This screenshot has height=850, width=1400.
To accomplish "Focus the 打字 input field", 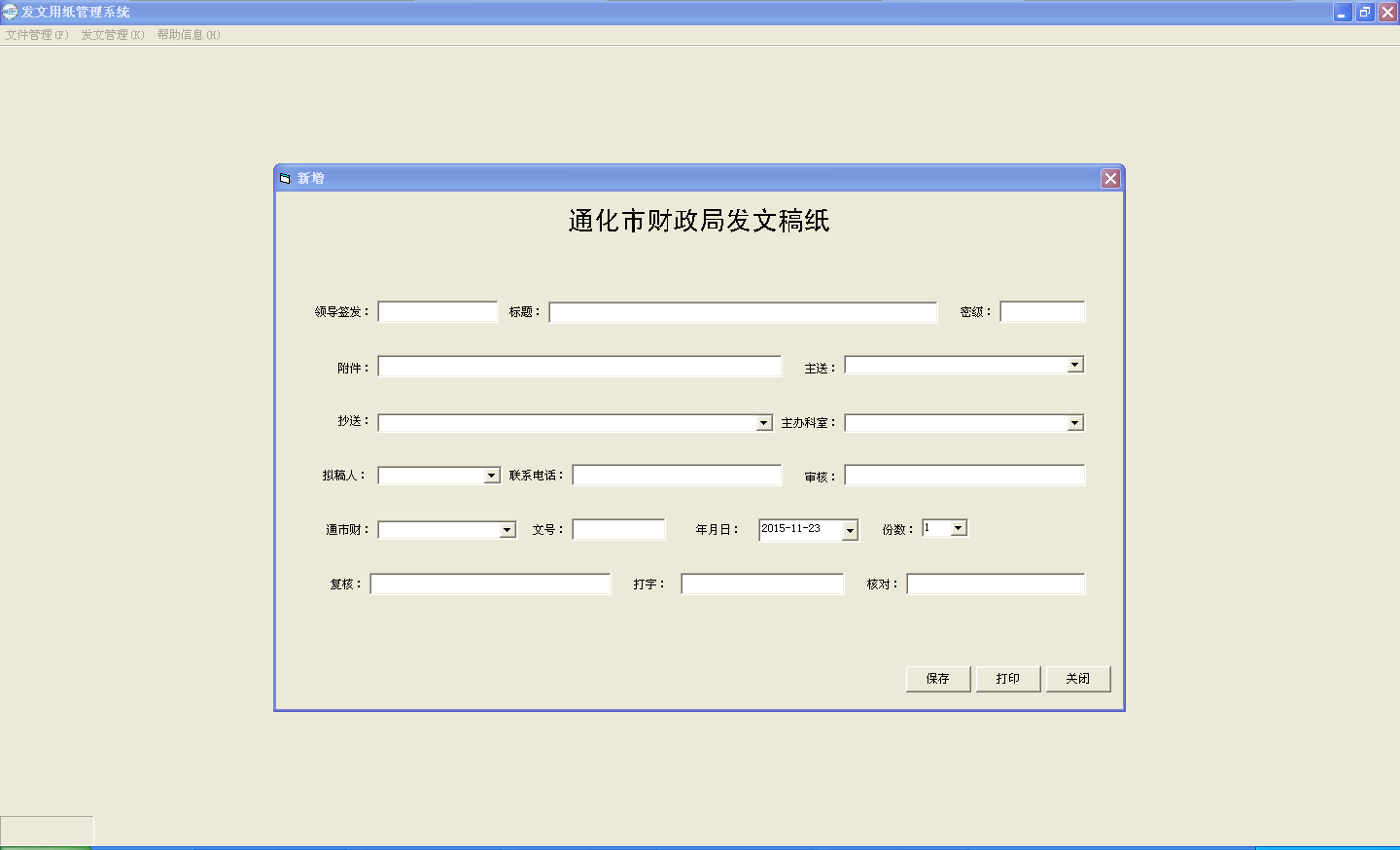I will coord(762,584).
